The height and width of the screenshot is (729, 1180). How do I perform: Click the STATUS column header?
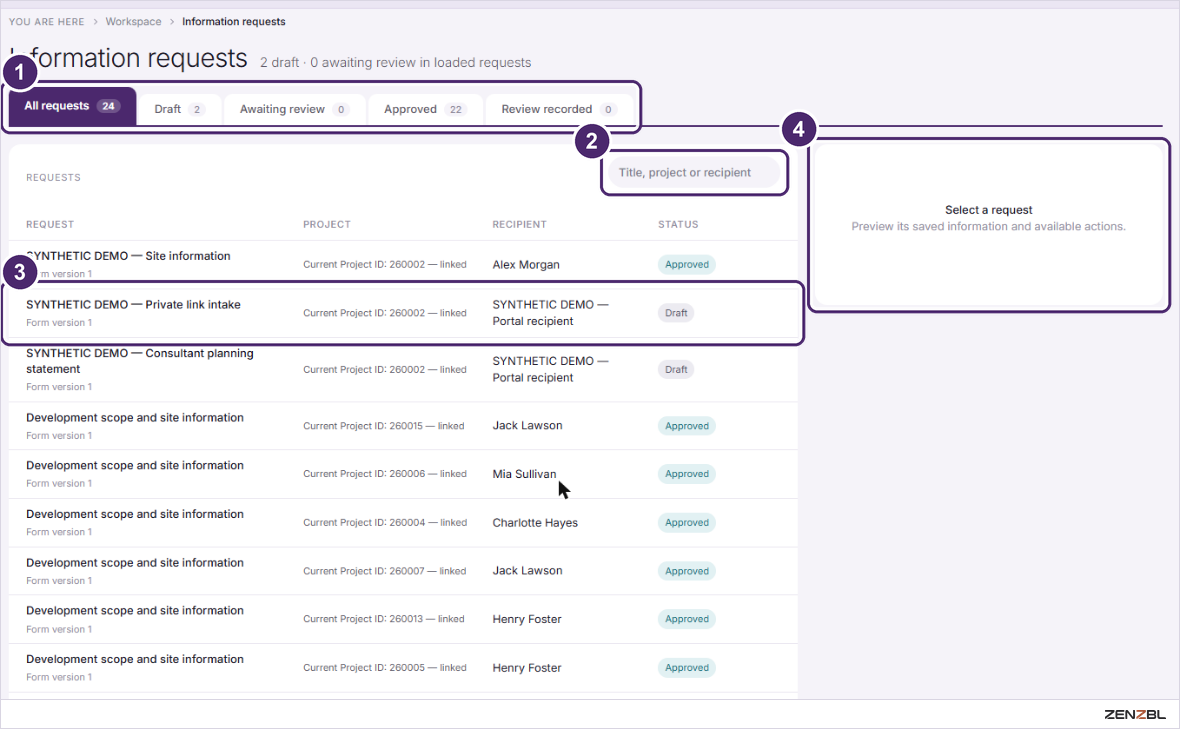[678, 224]
